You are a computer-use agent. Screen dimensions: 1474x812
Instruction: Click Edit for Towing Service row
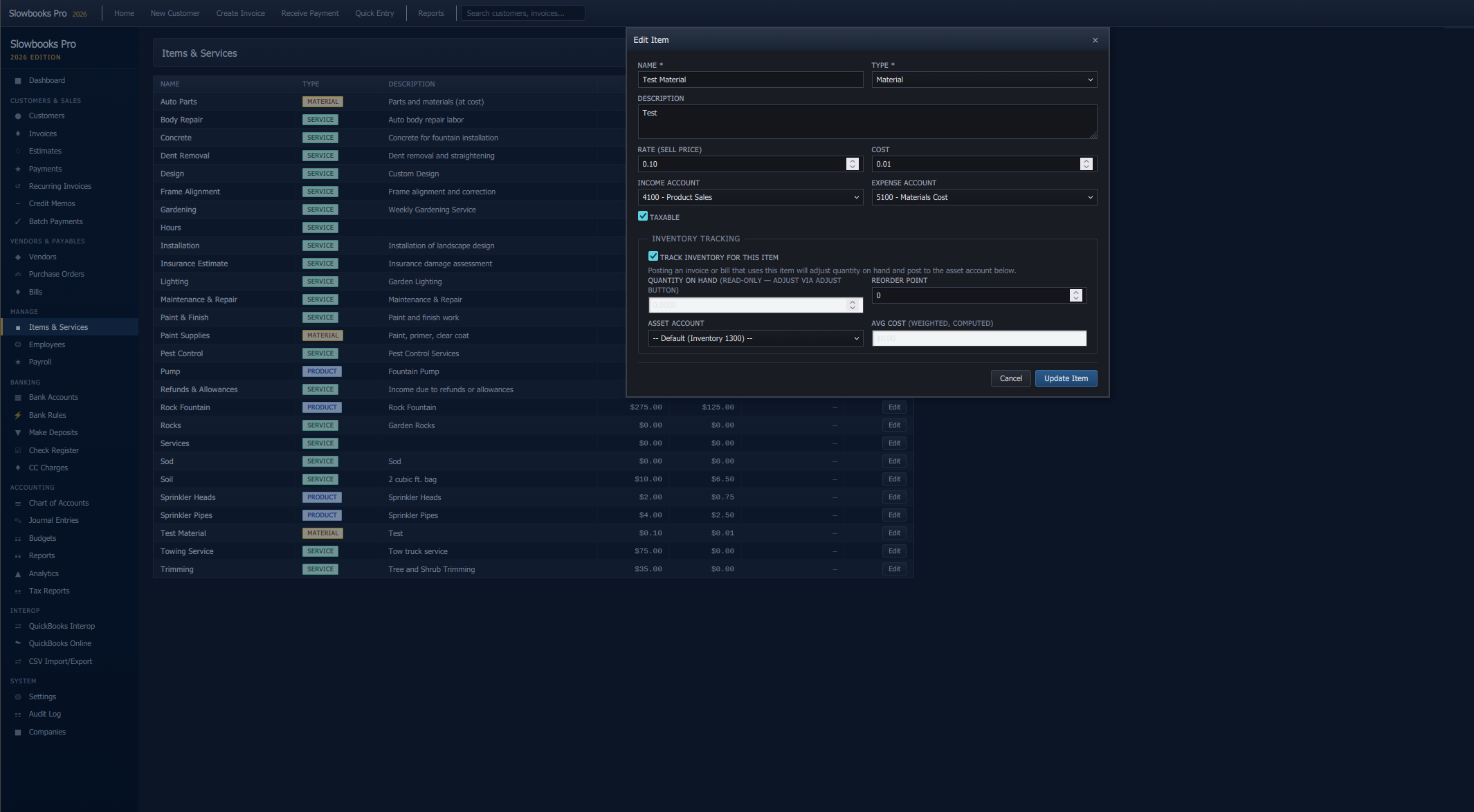pyautogui.click(x=894, y=551)
